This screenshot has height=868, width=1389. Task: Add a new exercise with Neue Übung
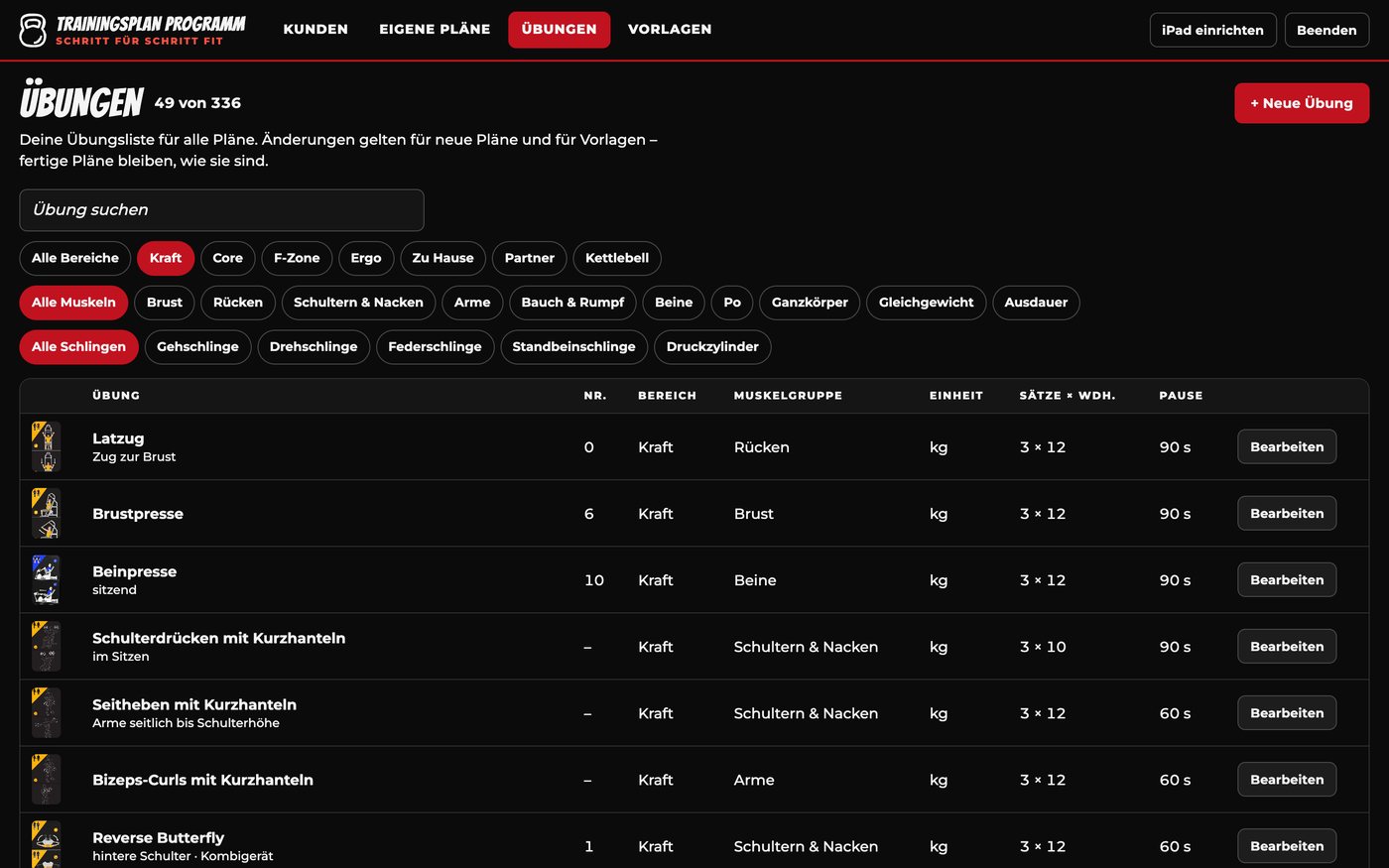click(1302, 103)
